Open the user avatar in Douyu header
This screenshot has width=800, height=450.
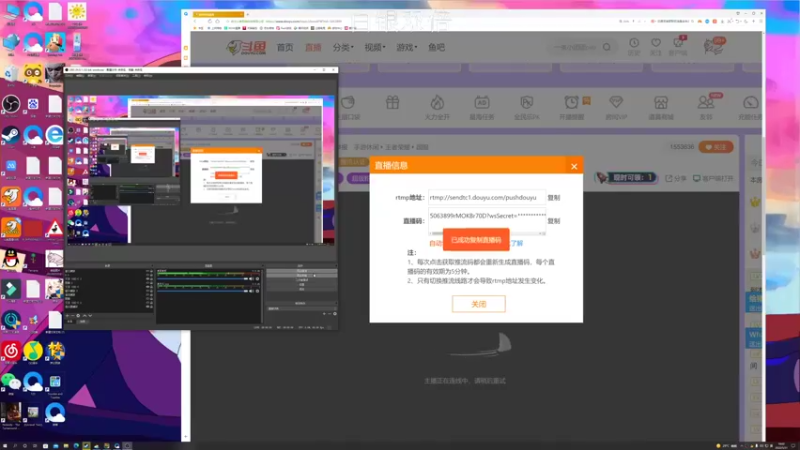click(x=714, y=46)
